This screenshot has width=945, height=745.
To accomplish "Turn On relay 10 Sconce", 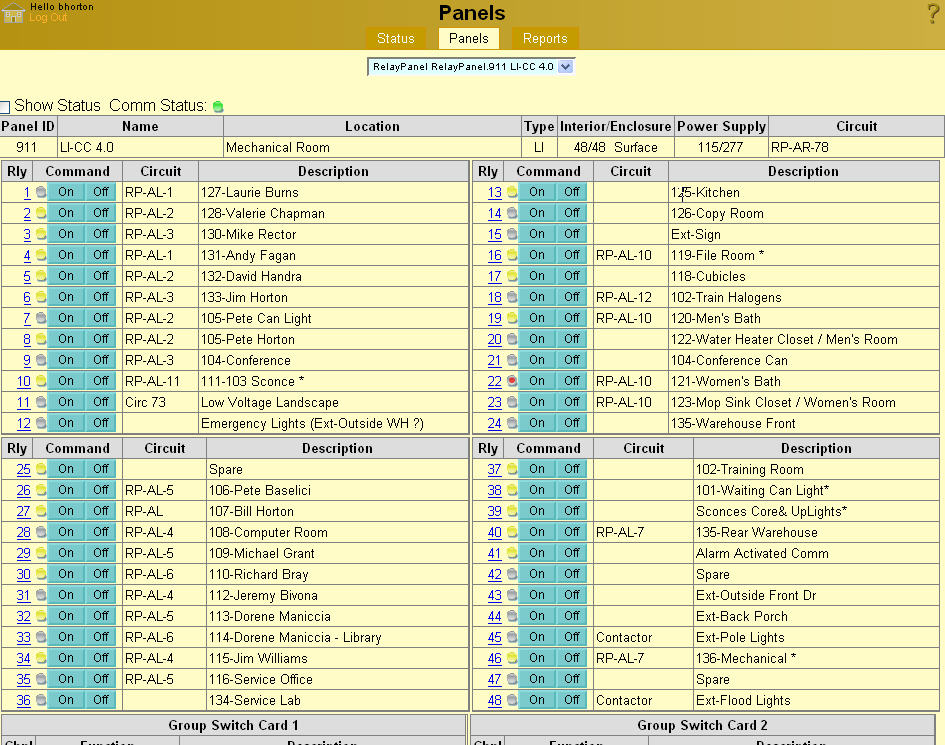I will tap(66, 381).
